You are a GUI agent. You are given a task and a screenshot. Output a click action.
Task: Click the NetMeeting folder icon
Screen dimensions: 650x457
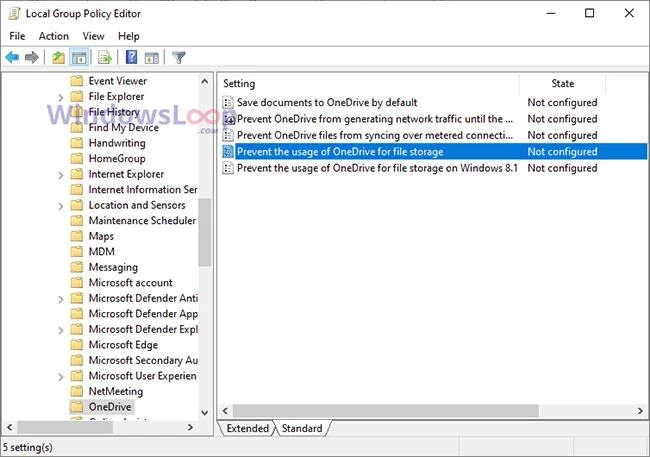pos(77,391)
